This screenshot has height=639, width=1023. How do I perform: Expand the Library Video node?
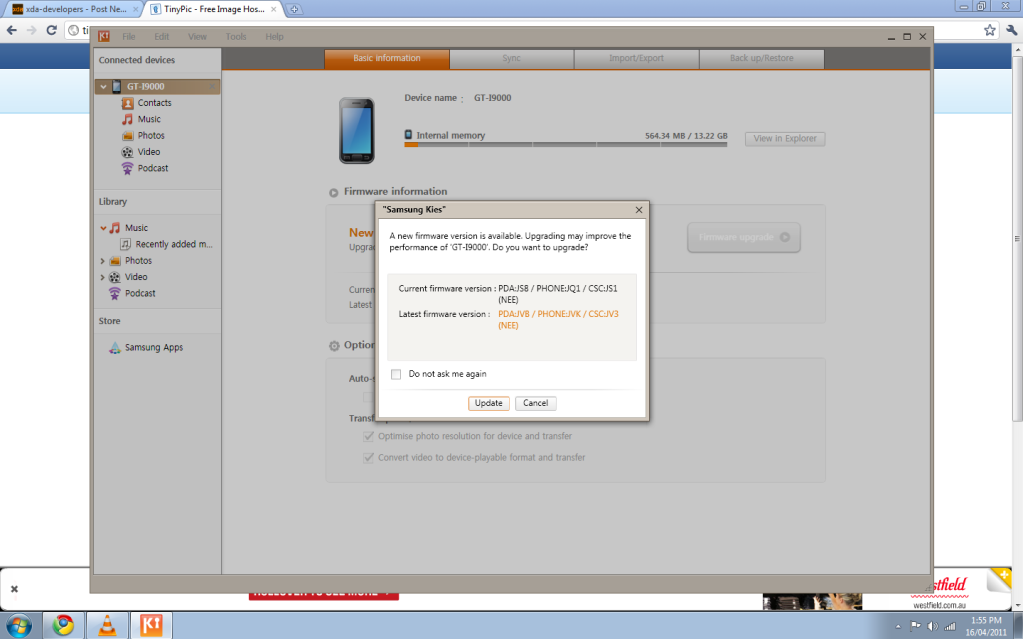(102, 277)
